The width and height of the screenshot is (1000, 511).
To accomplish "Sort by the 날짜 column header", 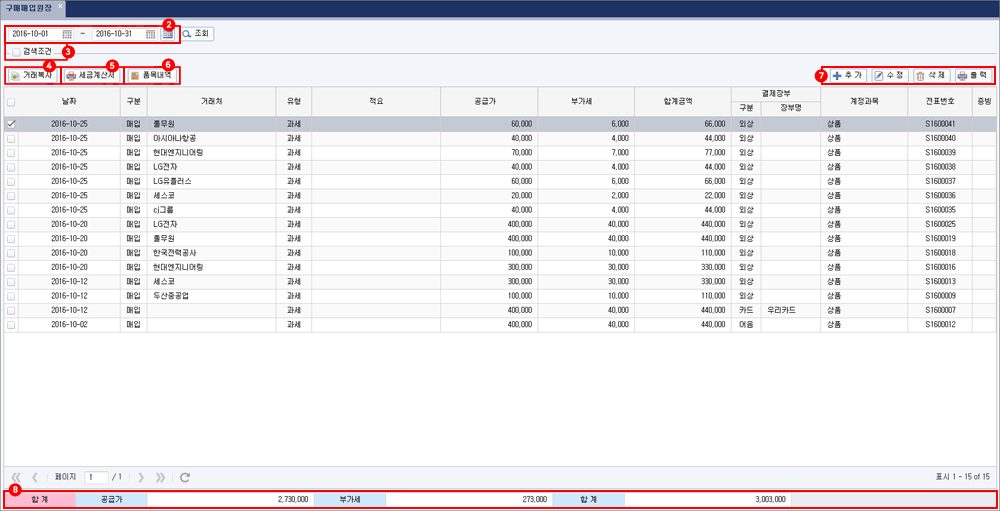I will (x=69, y=101).
